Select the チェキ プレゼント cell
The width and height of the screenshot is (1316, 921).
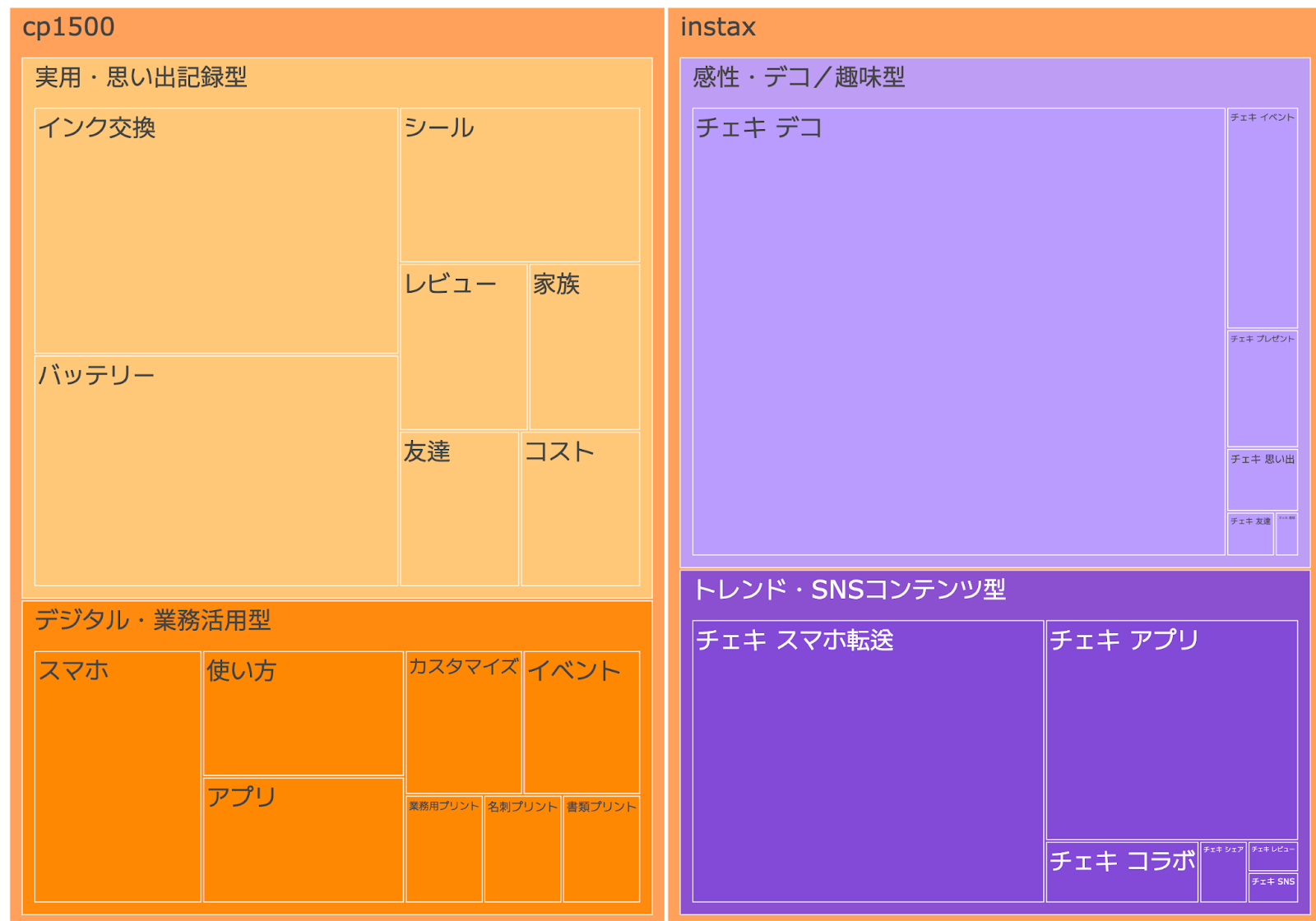pos(1262,389)
